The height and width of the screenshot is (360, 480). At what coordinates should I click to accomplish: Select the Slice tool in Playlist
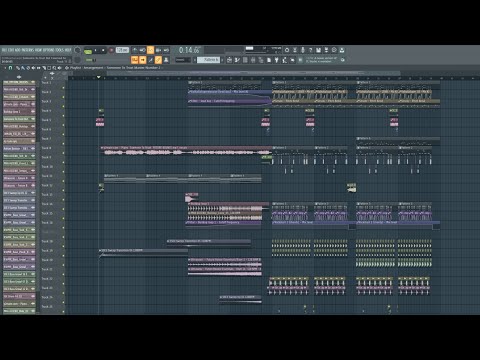44,68
